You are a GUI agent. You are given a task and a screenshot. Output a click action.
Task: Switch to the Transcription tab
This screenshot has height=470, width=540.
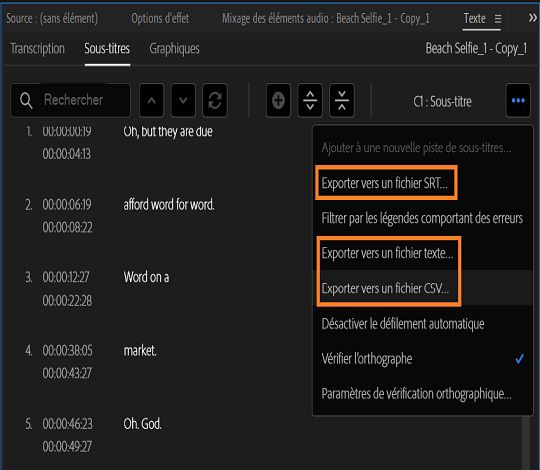(38, 49)
